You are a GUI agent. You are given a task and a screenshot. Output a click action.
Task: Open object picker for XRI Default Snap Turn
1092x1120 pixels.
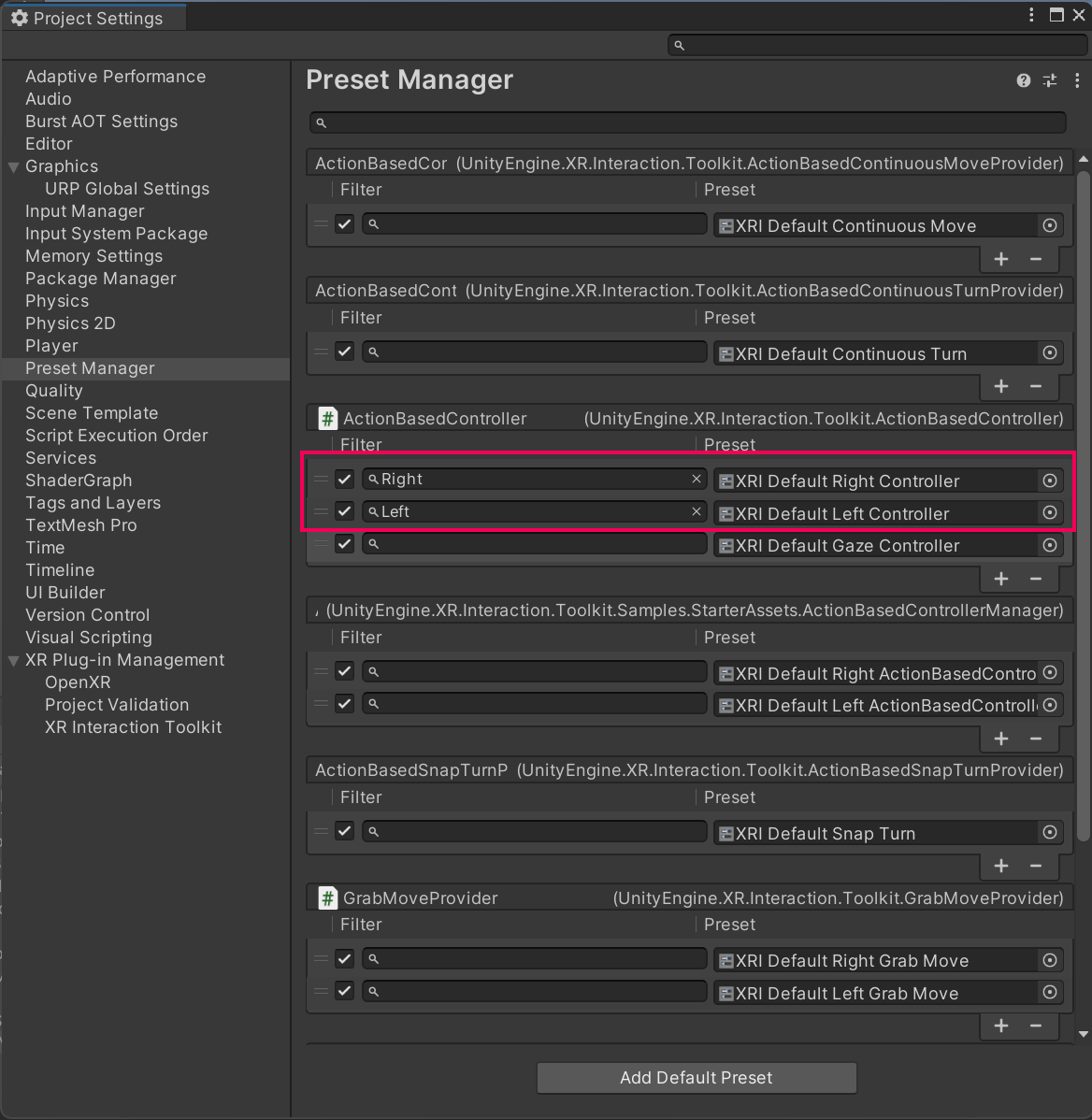pyautogui.click(x=1050, y=832)
